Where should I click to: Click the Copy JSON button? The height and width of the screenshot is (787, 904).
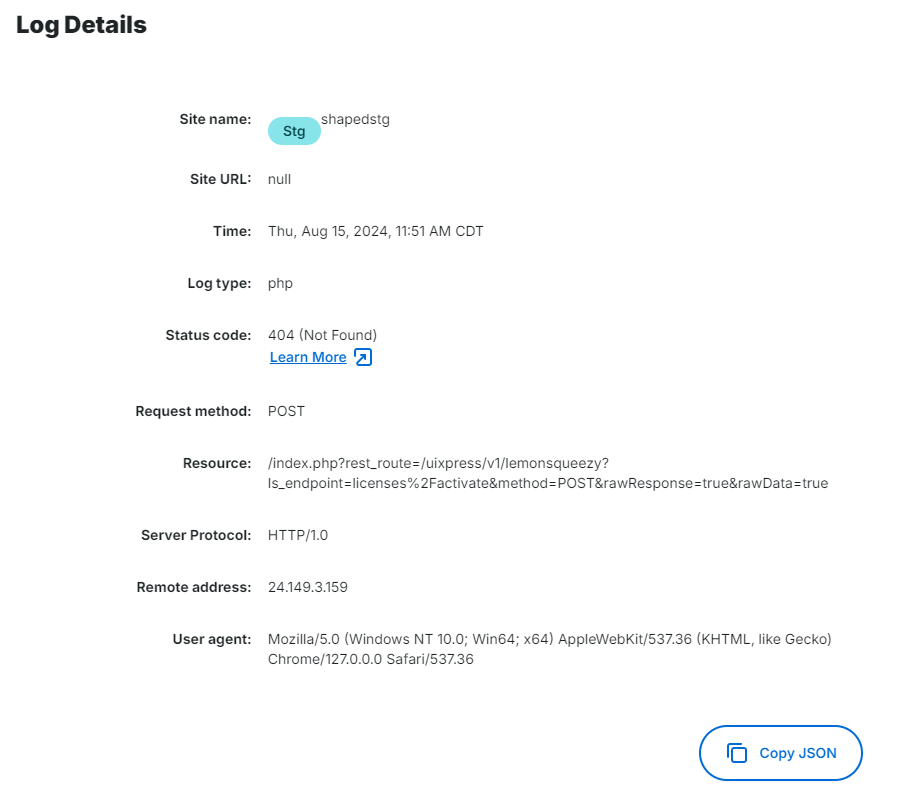click(x=780, y=753)
